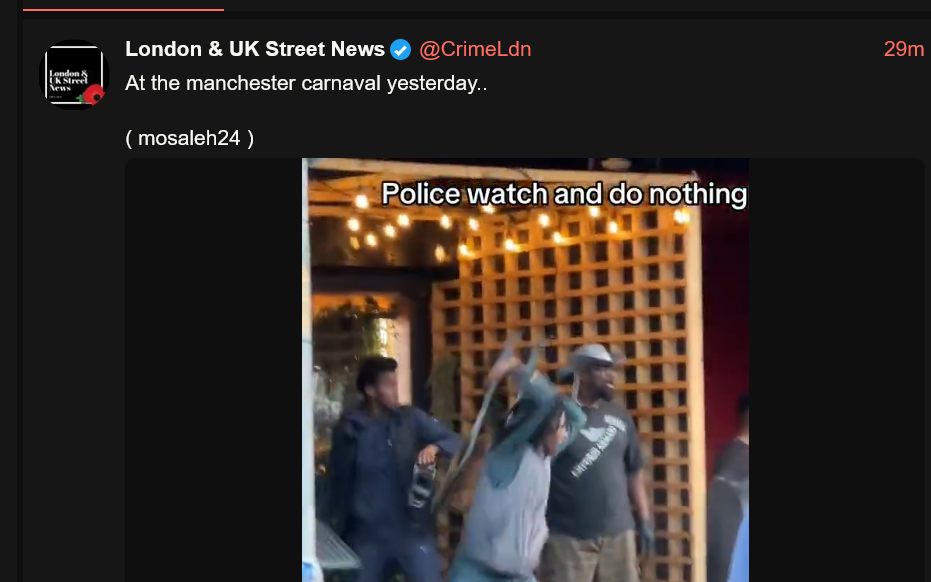Click the "Police watch and do nothing" caption
931x582 pixels.
(x=563, y=194)
